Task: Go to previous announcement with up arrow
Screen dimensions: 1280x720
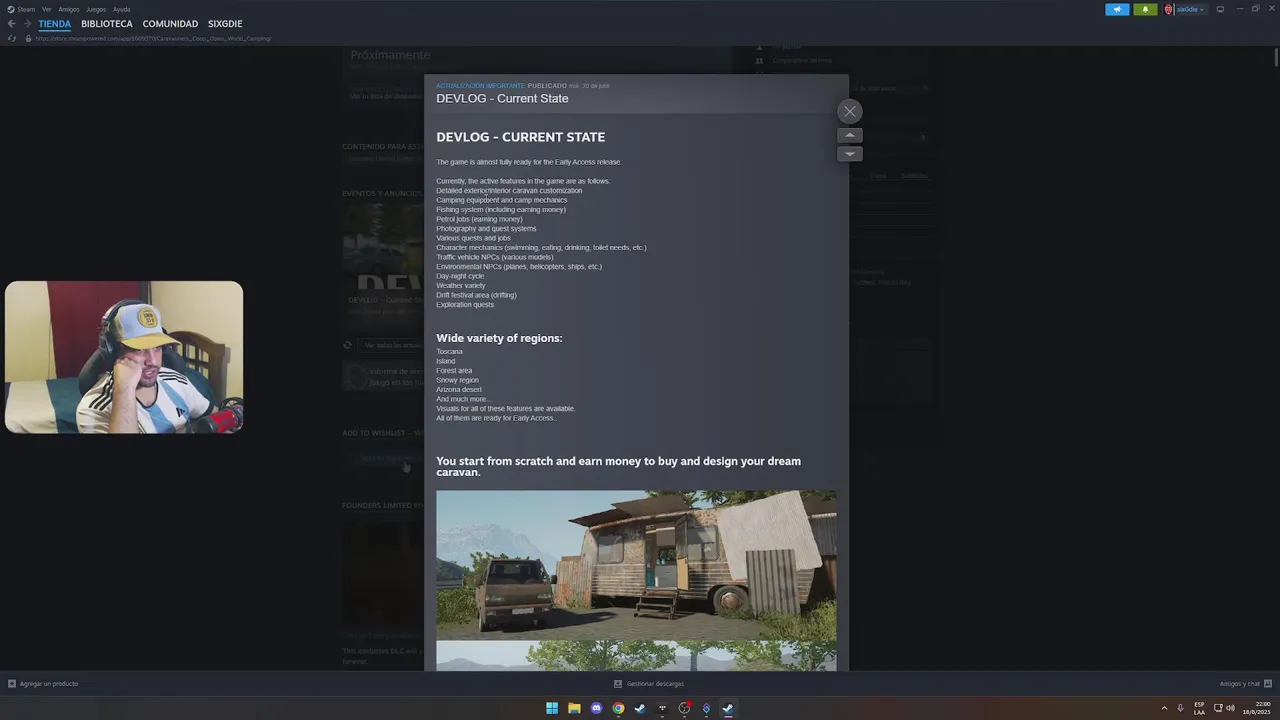Action: coord(849,135)
